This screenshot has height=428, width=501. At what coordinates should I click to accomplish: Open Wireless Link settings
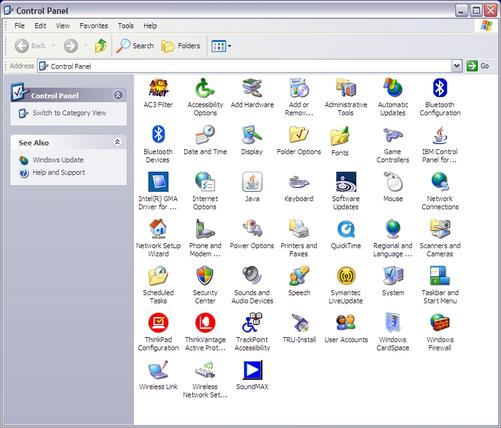click(158, 375)
